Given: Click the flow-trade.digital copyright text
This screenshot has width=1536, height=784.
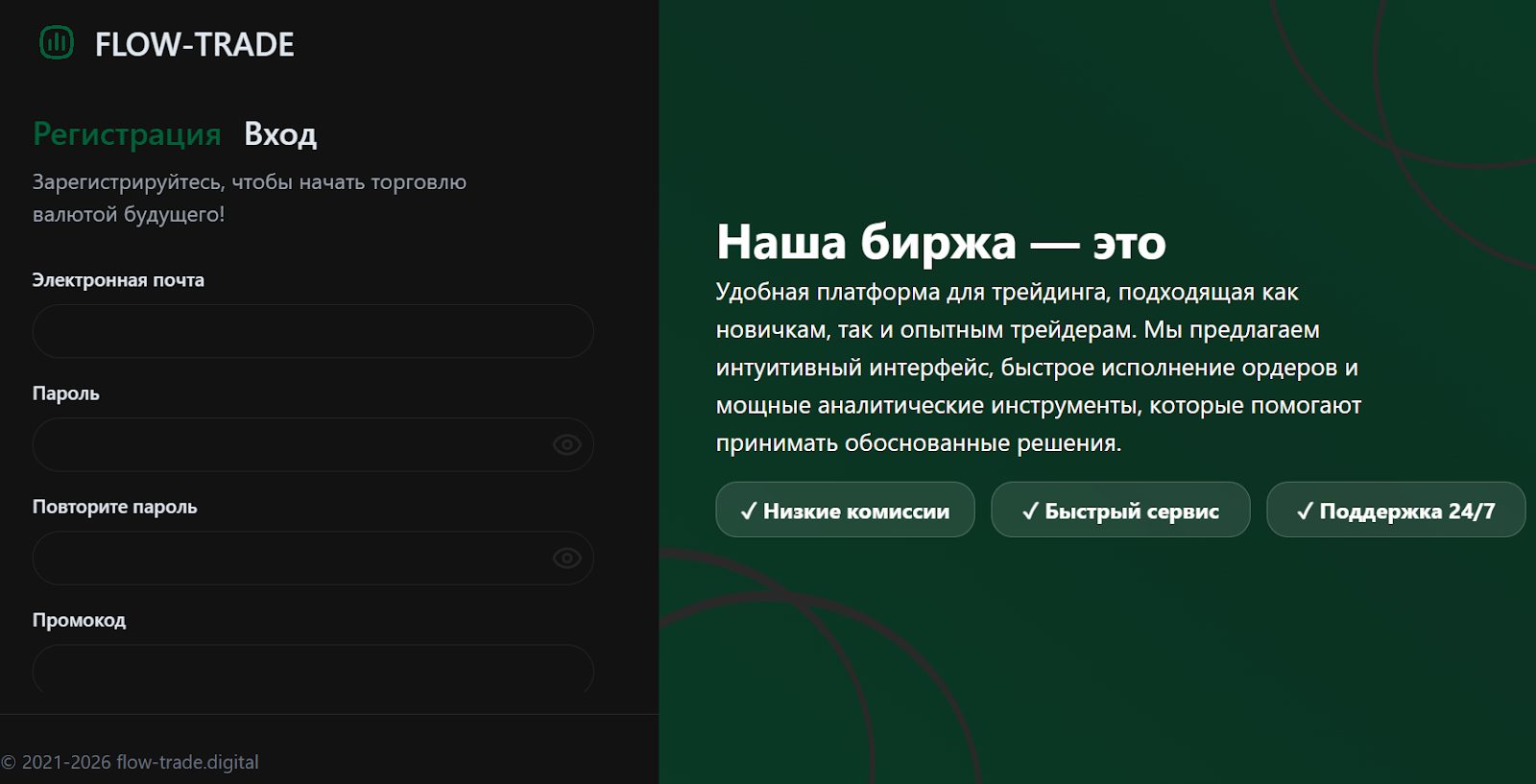Looking at the screenshot, I should [x=130, y=762].
